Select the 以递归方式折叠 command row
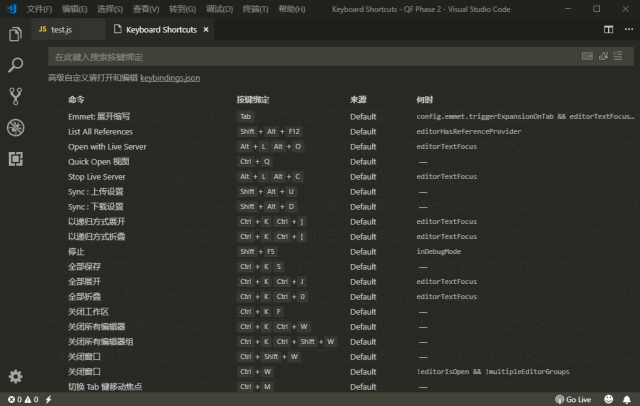This screenshot has height=406, width=640. pyautogui.click(x=342, y=237)
